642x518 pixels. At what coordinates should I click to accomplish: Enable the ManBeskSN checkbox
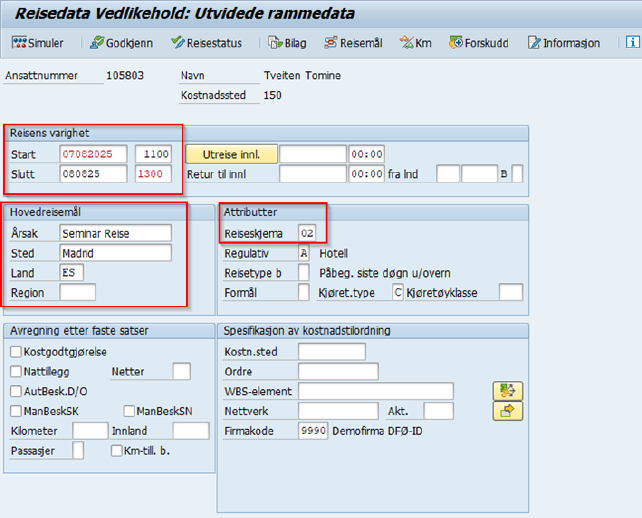129,411
